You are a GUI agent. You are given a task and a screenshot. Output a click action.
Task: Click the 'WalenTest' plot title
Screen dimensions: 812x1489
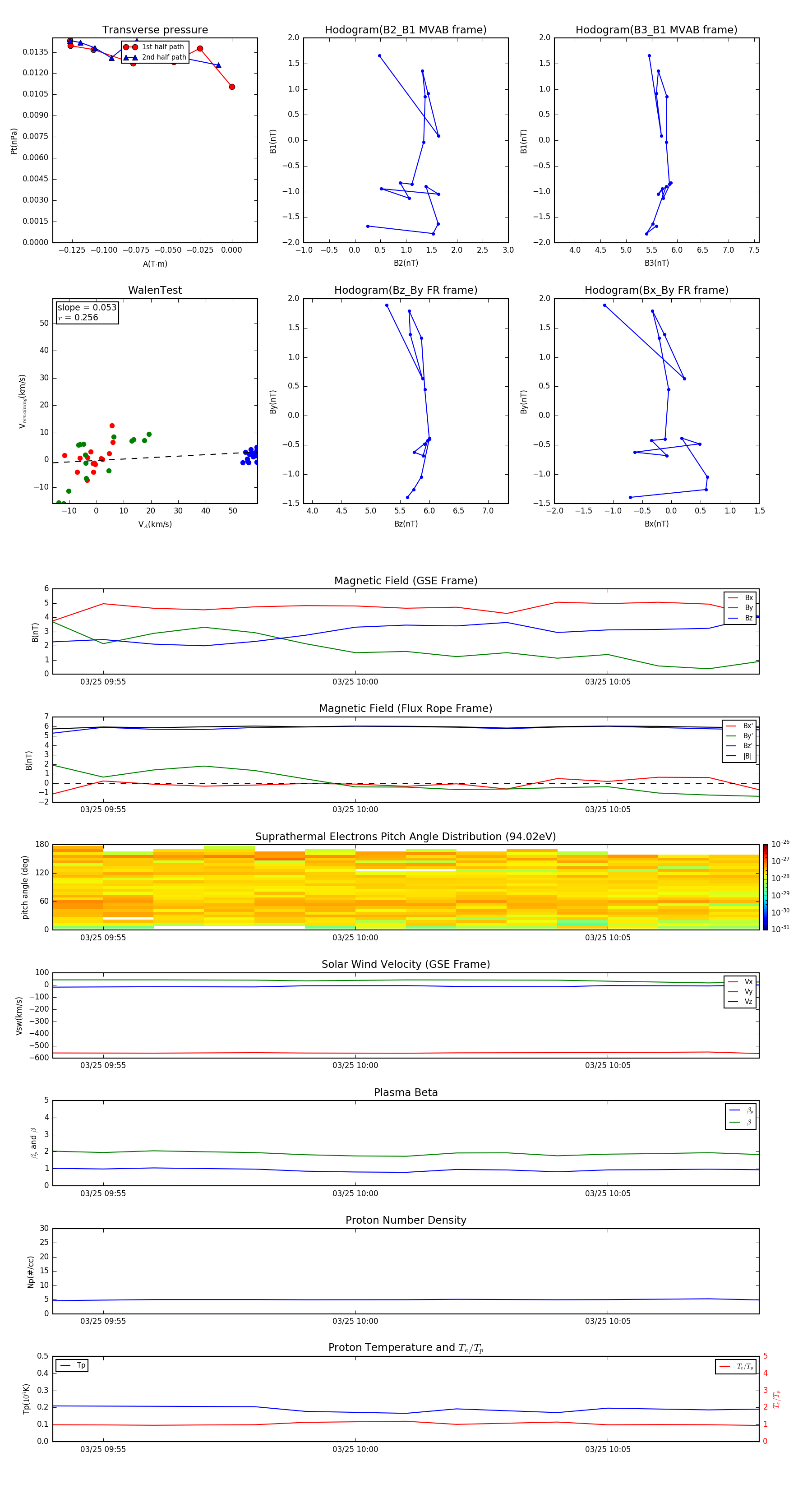tap(155, 290)
